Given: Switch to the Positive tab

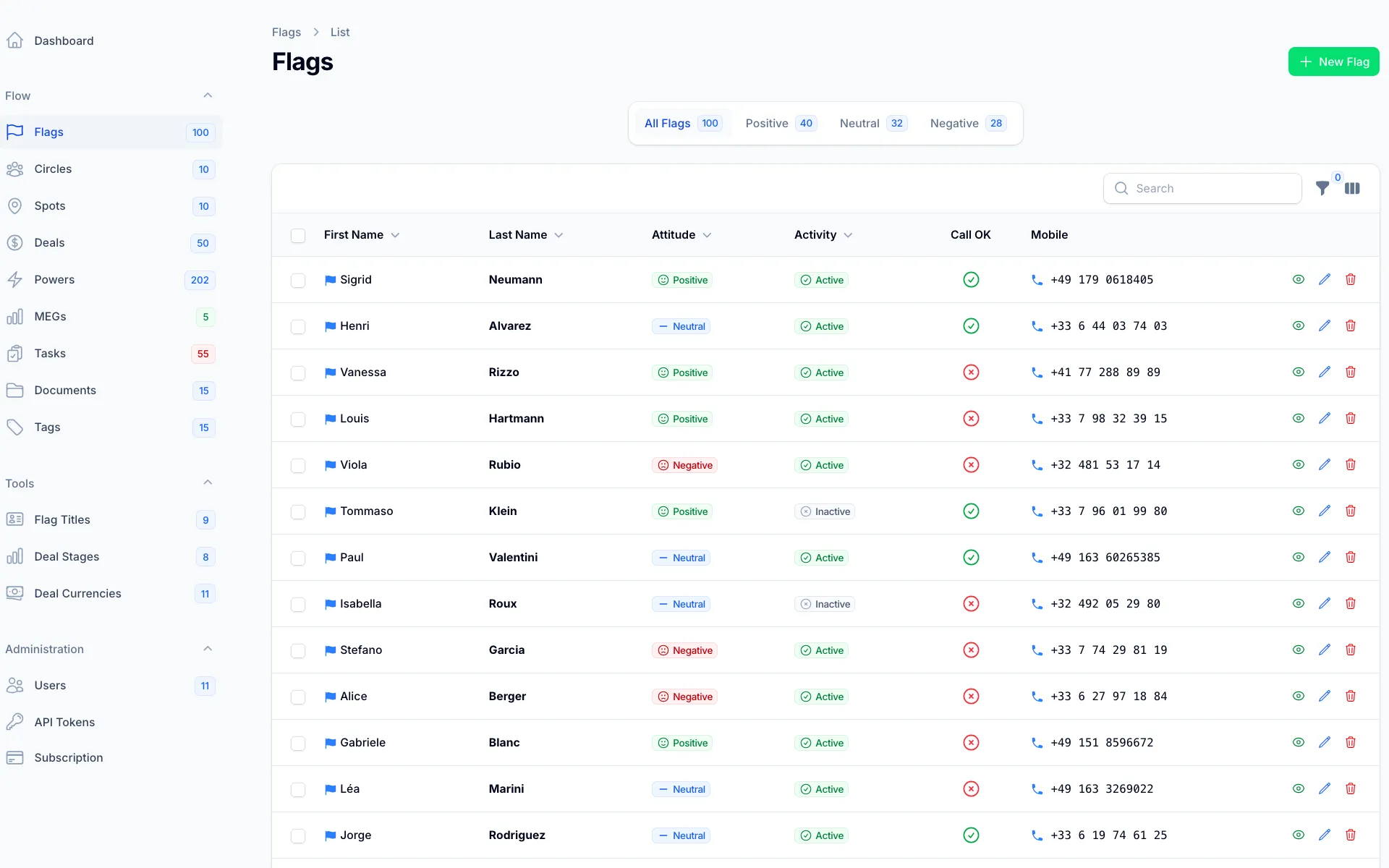Looking at the screenshot, I should click(781, 124).
